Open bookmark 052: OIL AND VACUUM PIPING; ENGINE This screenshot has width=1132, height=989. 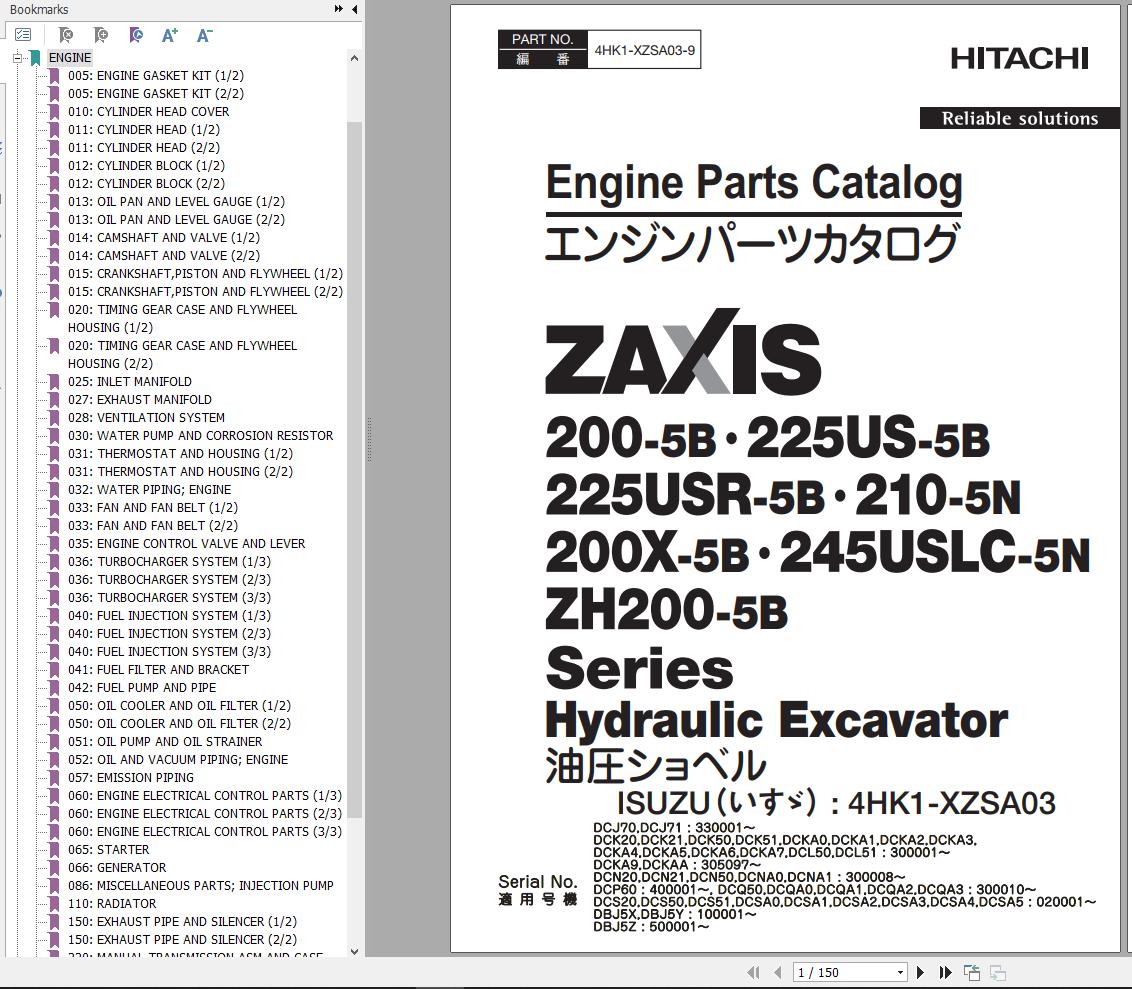(178, 759)
